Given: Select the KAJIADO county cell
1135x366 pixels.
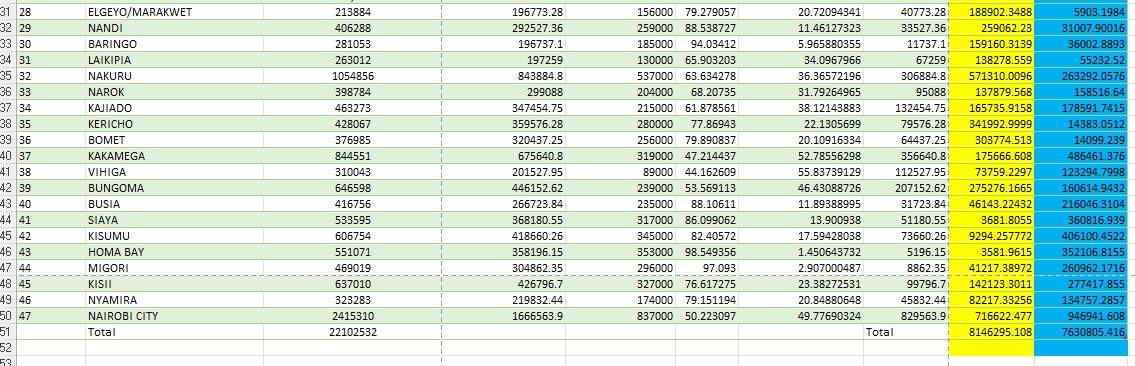Looking at the screenshot, I should (174, 108).
